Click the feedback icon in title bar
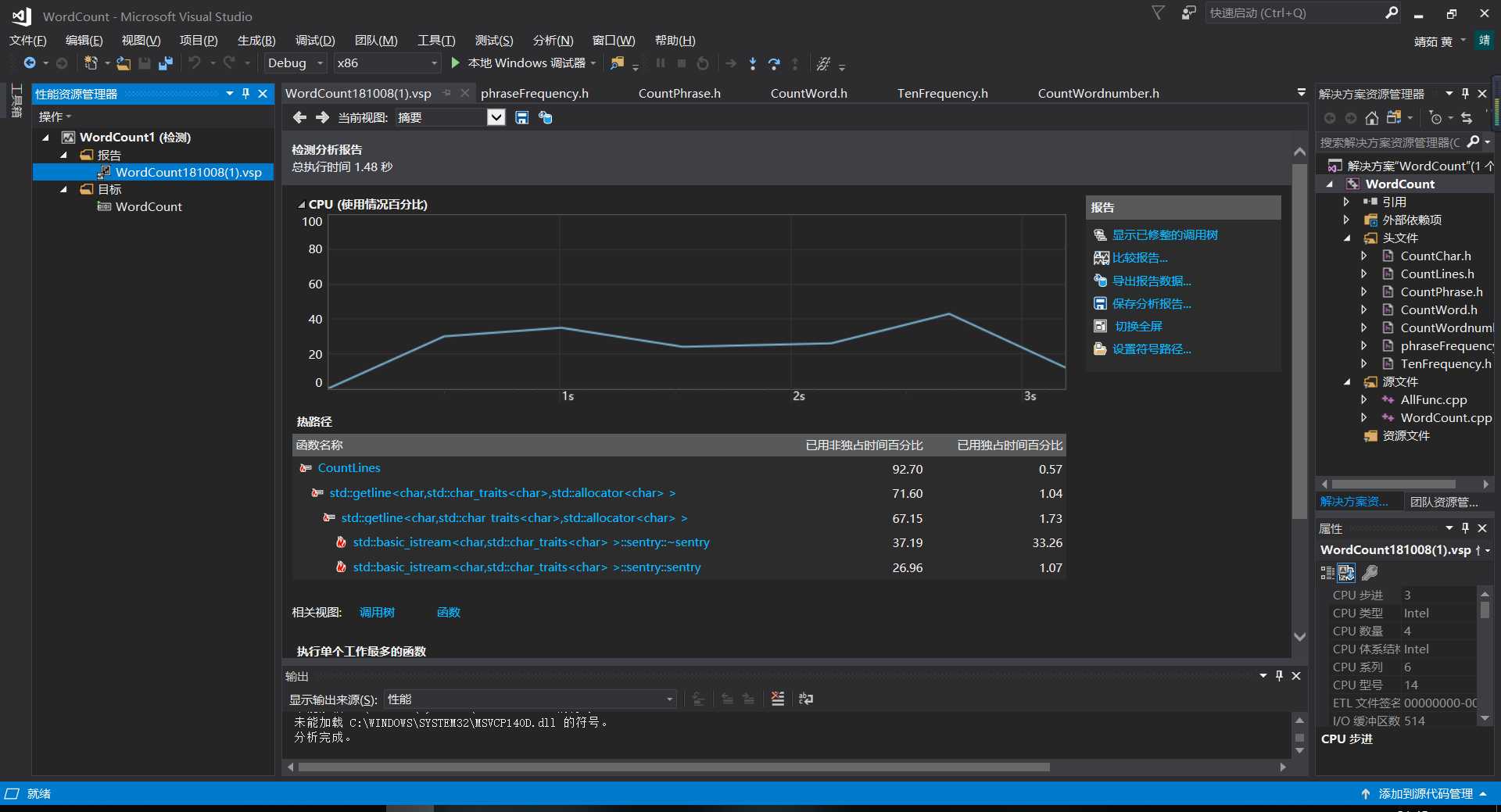 click(x=1188, y=13)
